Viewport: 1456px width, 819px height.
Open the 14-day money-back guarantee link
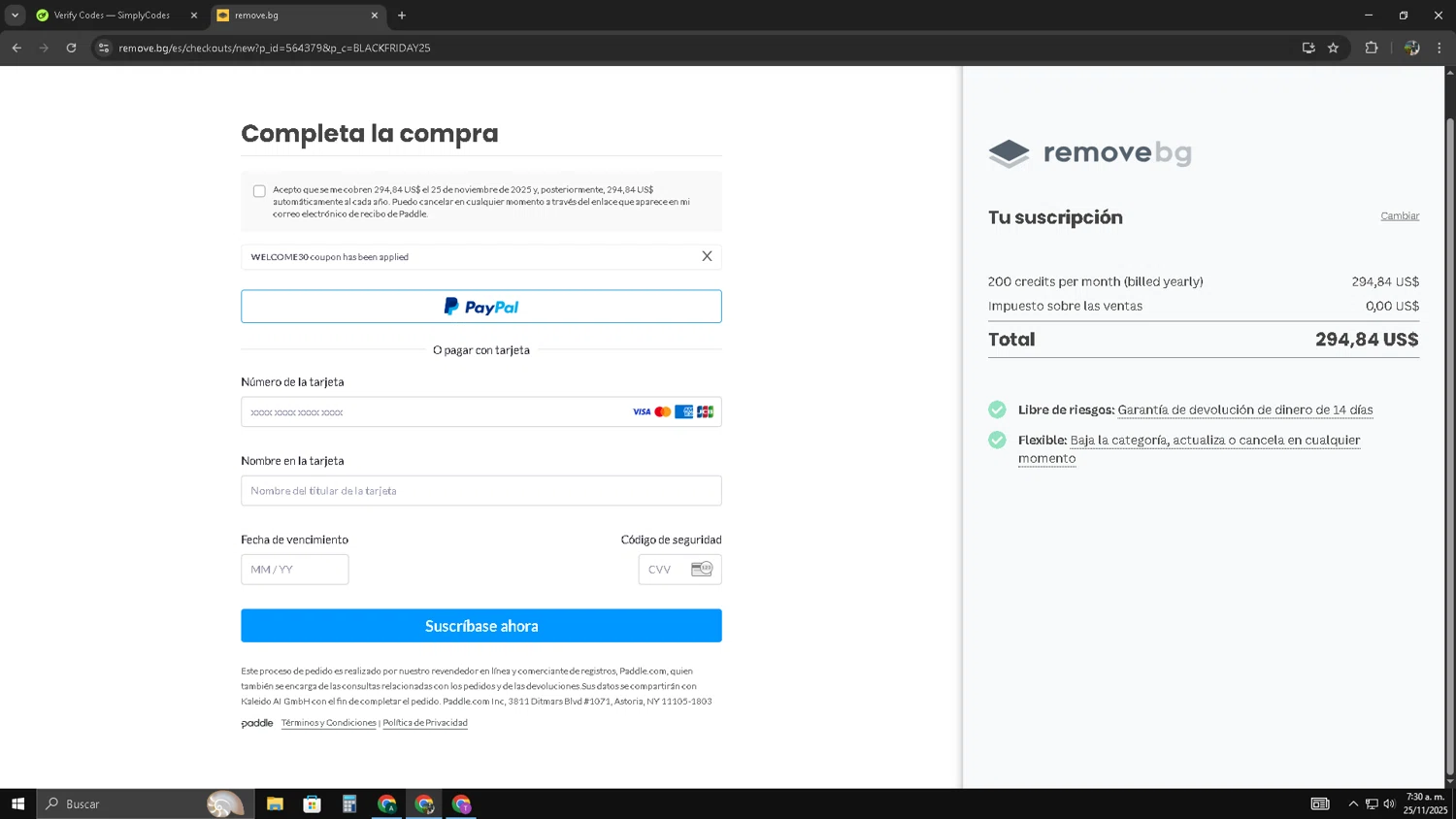[x=1245, y=409]
